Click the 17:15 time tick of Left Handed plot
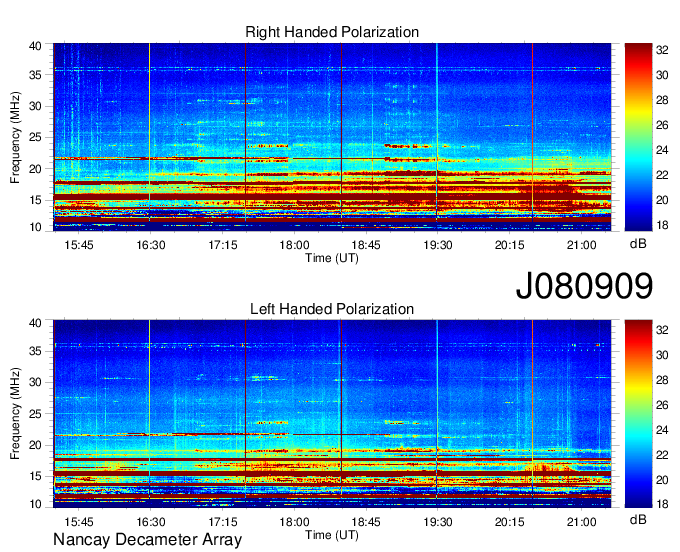Viewport: 680px width, 552px height. (222, 522)
